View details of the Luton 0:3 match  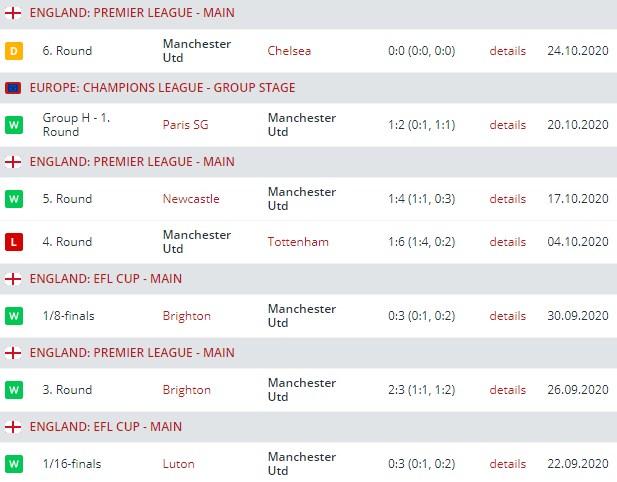(x=507, y=464)
